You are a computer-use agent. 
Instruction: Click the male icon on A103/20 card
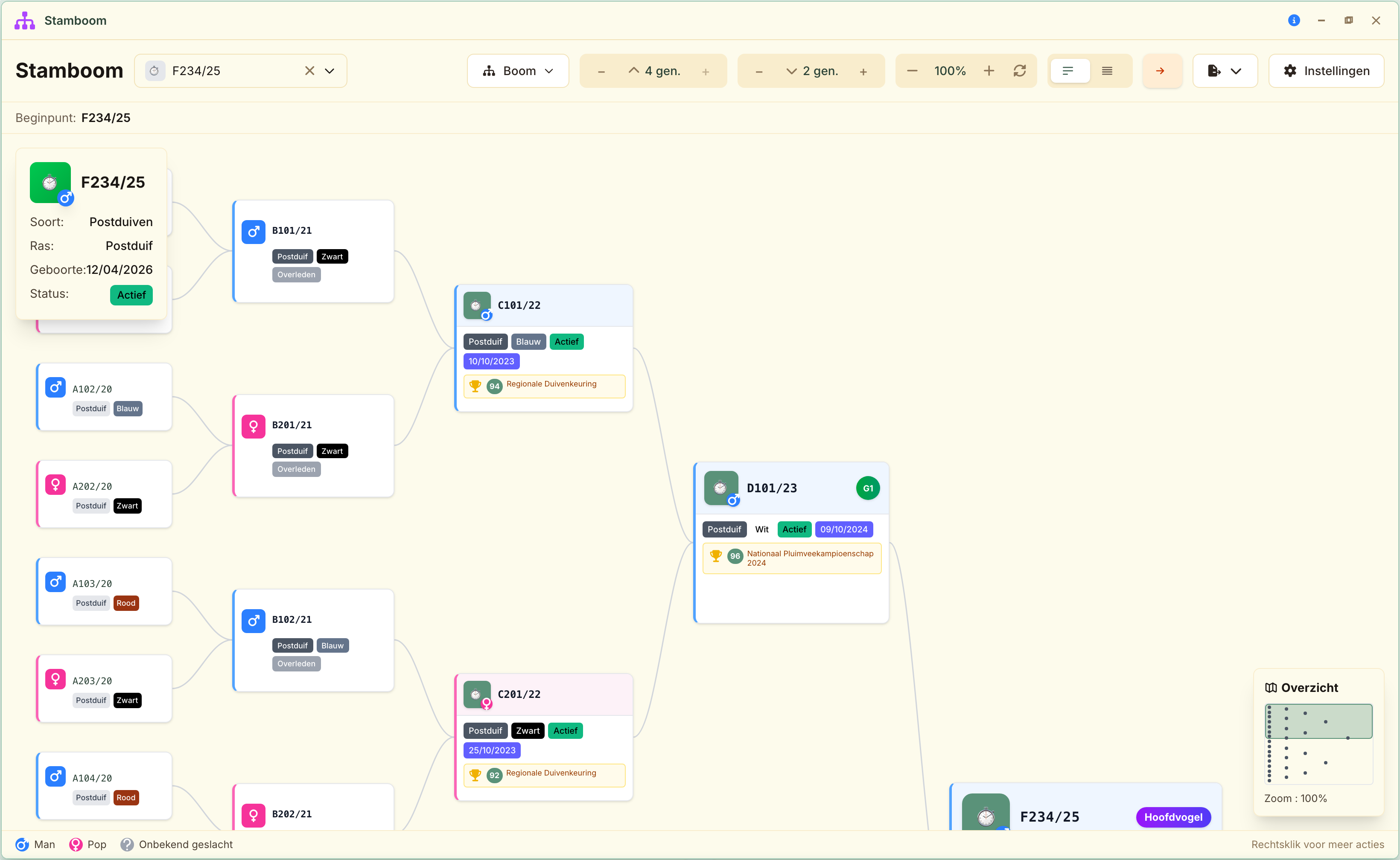pyautogui.click(x=55, y=582)
